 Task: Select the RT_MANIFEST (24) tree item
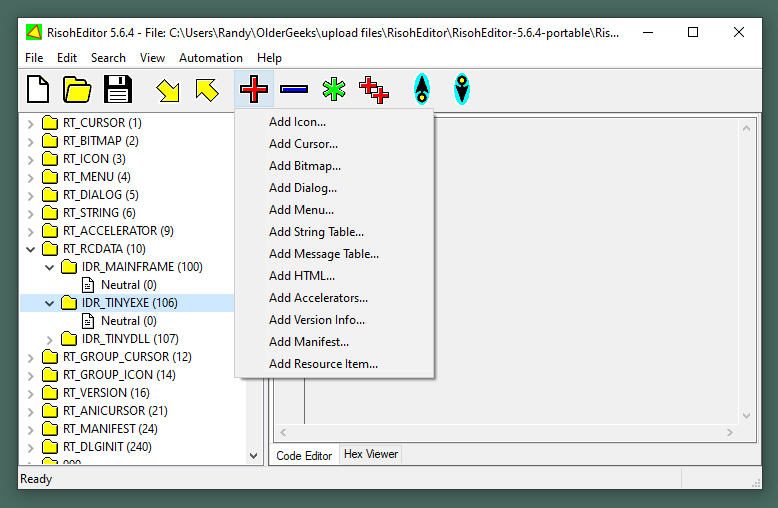pyautogui.click(x=110, y=429)
